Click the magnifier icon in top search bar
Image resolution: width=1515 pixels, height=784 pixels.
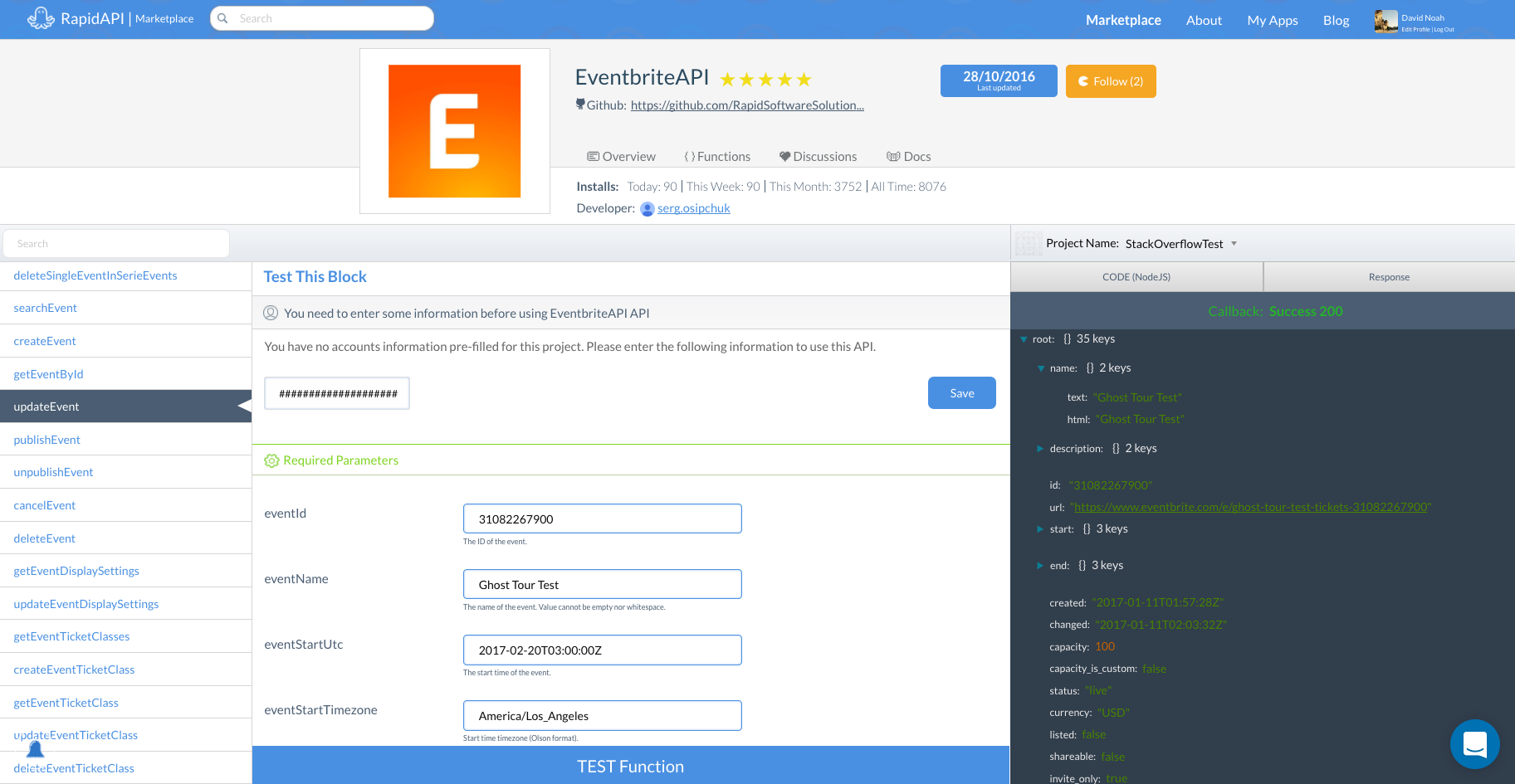(x=222, y=18)
